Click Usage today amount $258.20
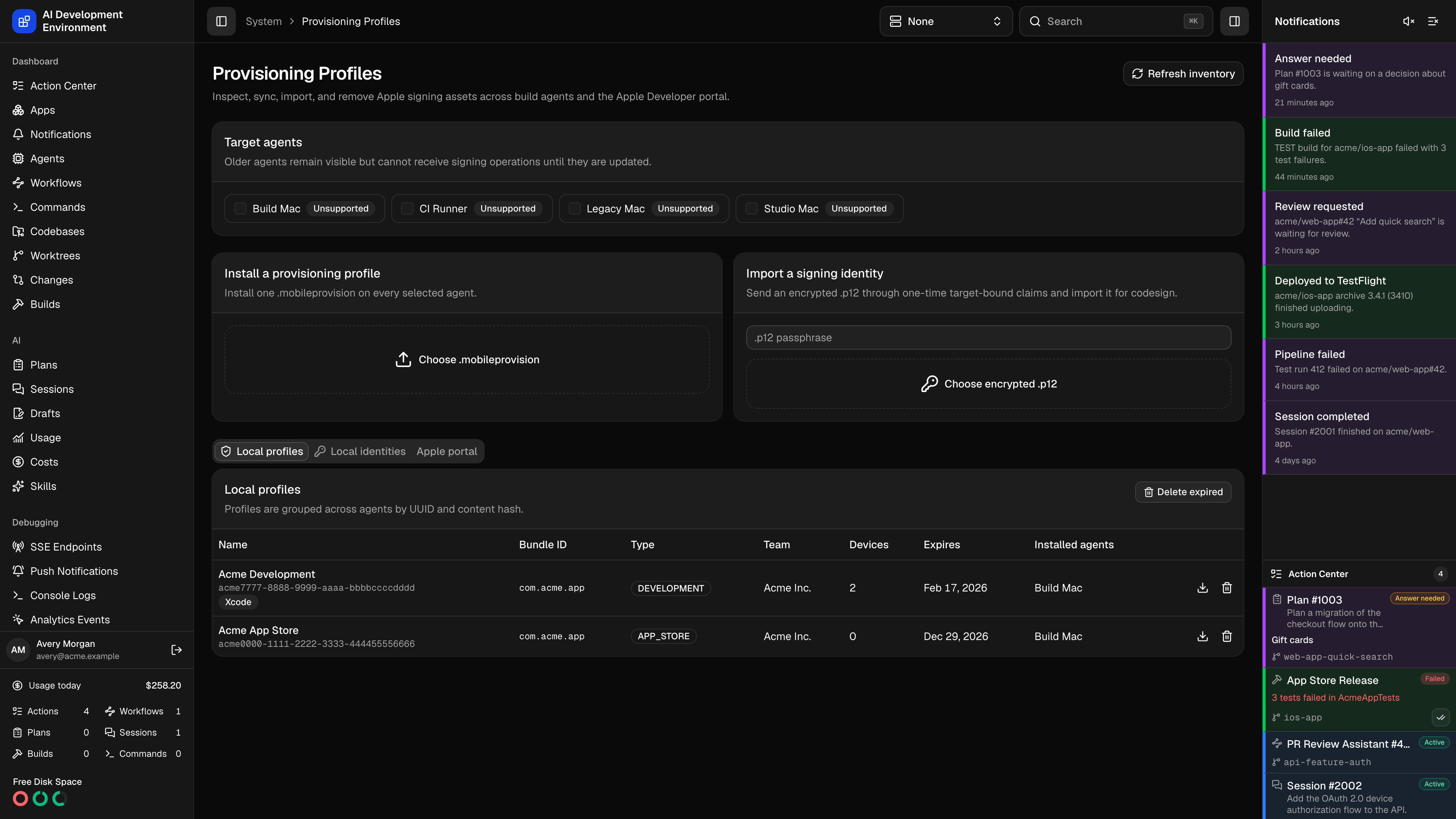The height and width of the screenshot is (819, 1456). 163,686
